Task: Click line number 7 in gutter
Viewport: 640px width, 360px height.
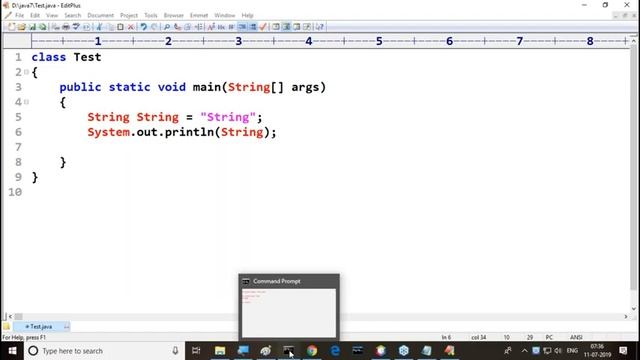Action: pos(18,147)
